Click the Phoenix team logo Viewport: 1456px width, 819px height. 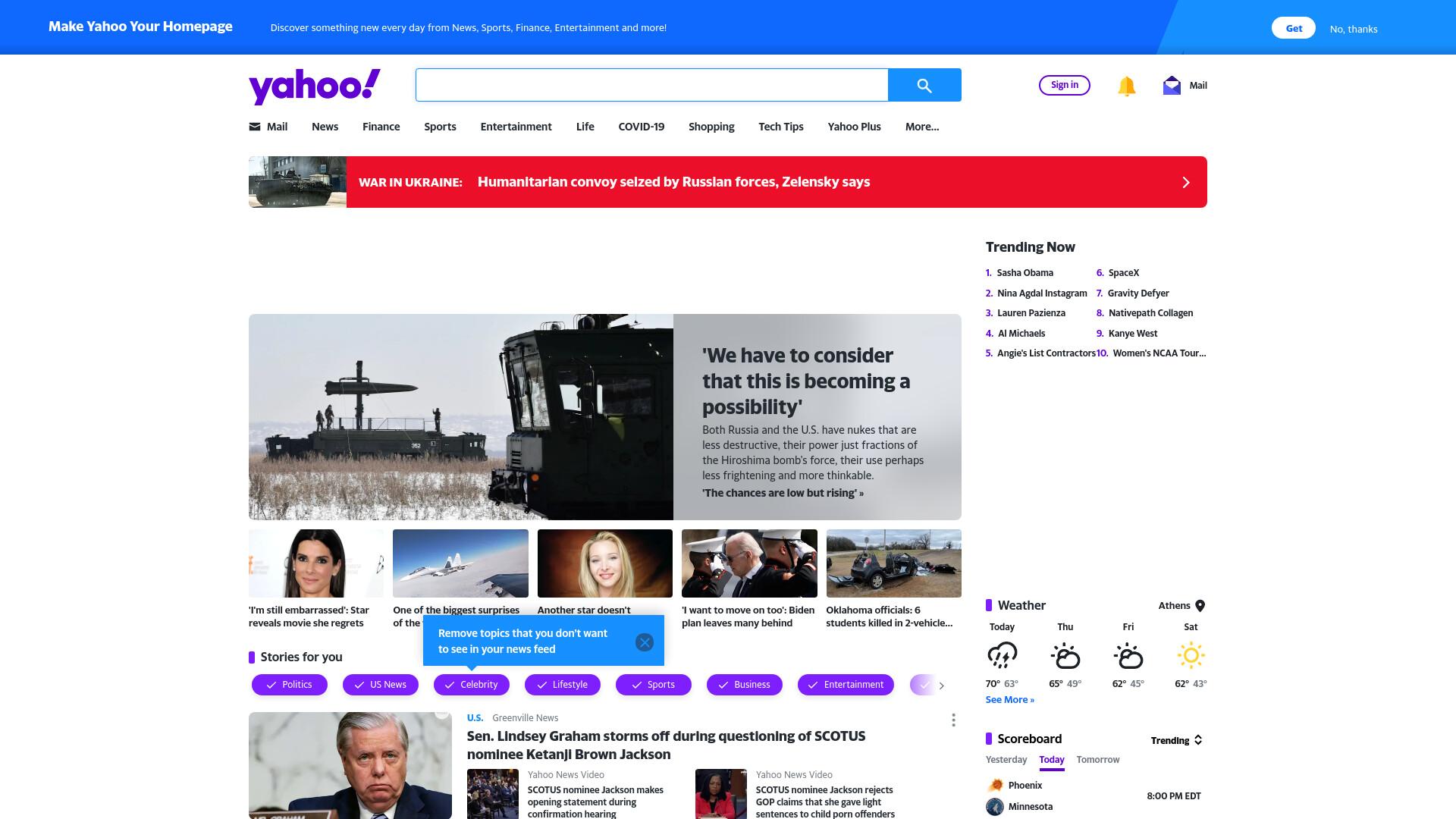[995, 785]
